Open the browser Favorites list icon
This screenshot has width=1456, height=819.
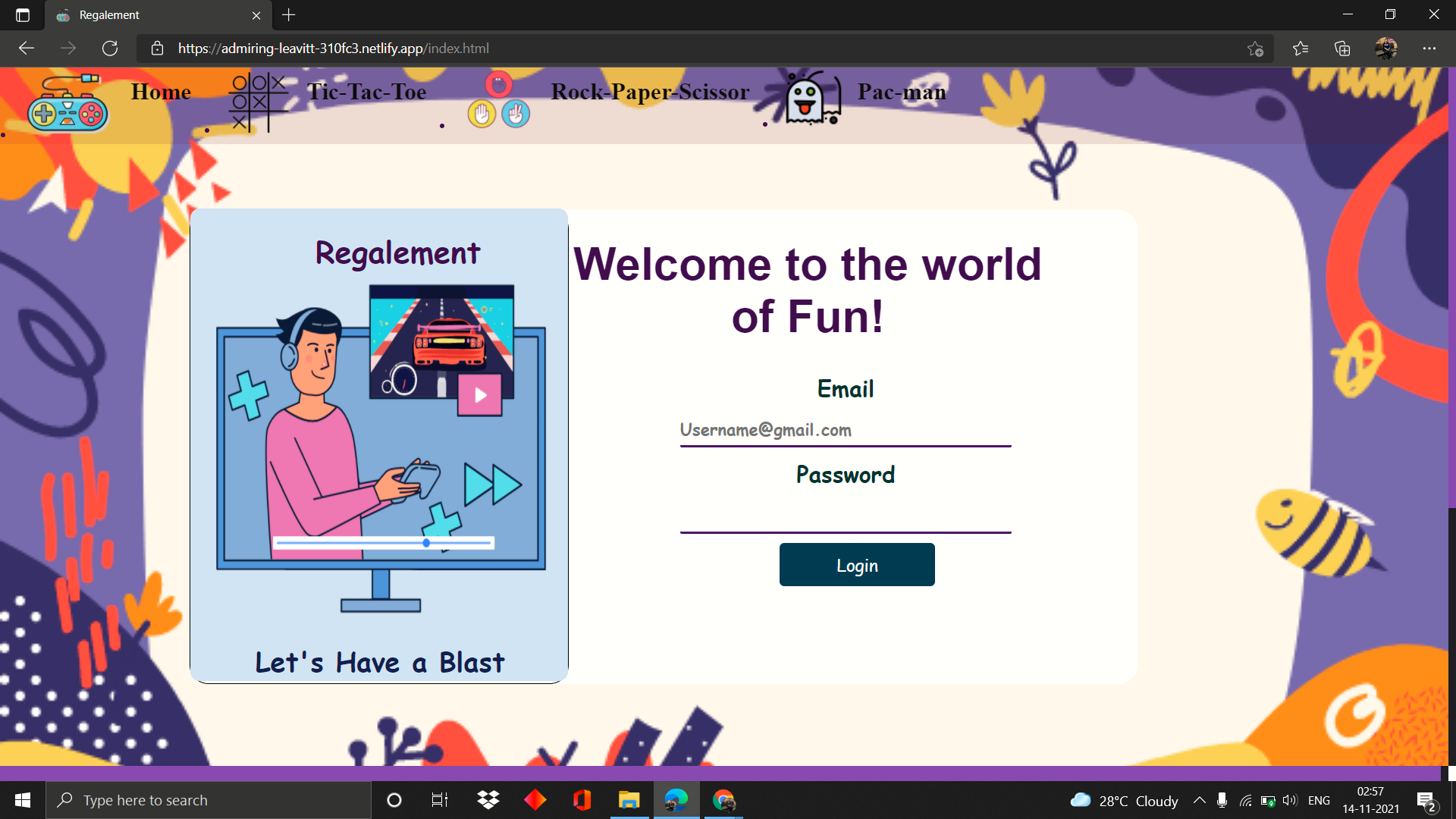(1301, 49)
